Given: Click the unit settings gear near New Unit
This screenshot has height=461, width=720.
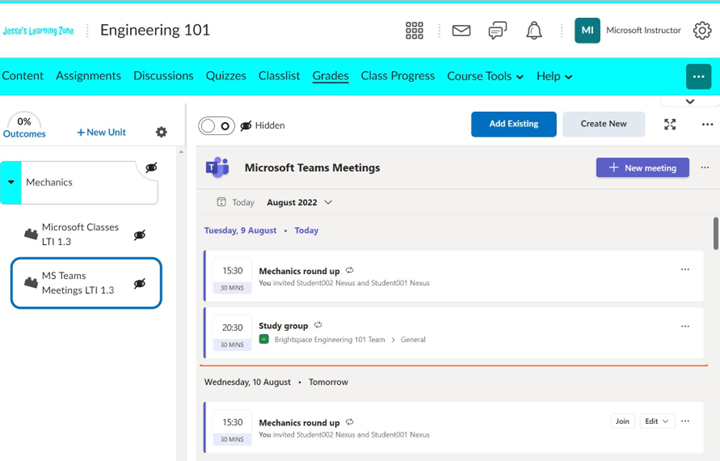Looking at the screenshot, I should tap(161, 132).
